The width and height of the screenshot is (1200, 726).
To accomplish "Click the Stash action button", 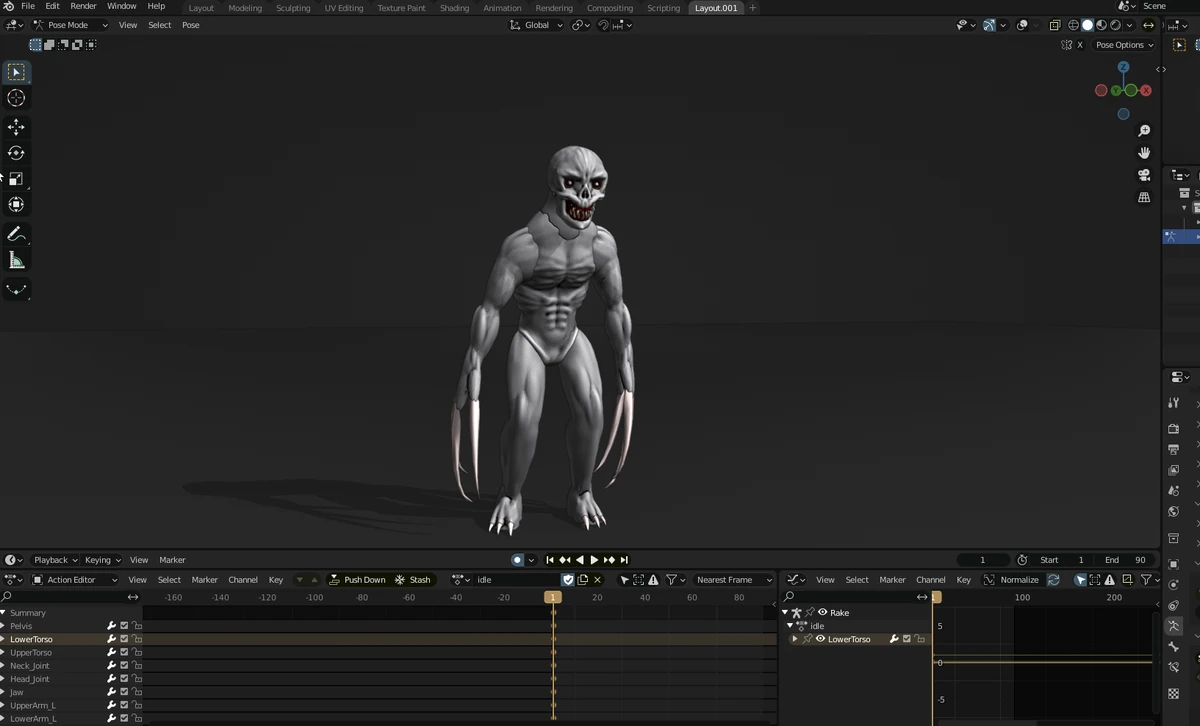I will (413, 580).
